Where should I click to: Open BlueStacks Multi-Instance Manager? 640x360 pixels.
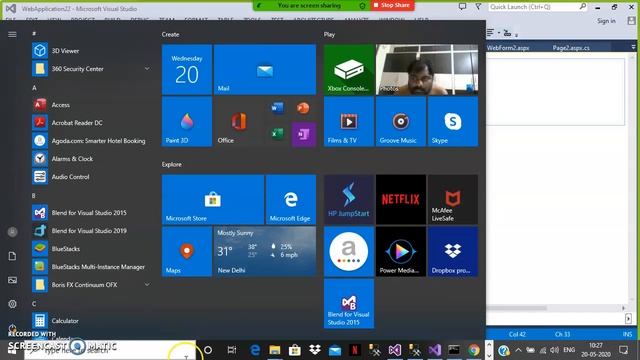[x=91, y=267]
